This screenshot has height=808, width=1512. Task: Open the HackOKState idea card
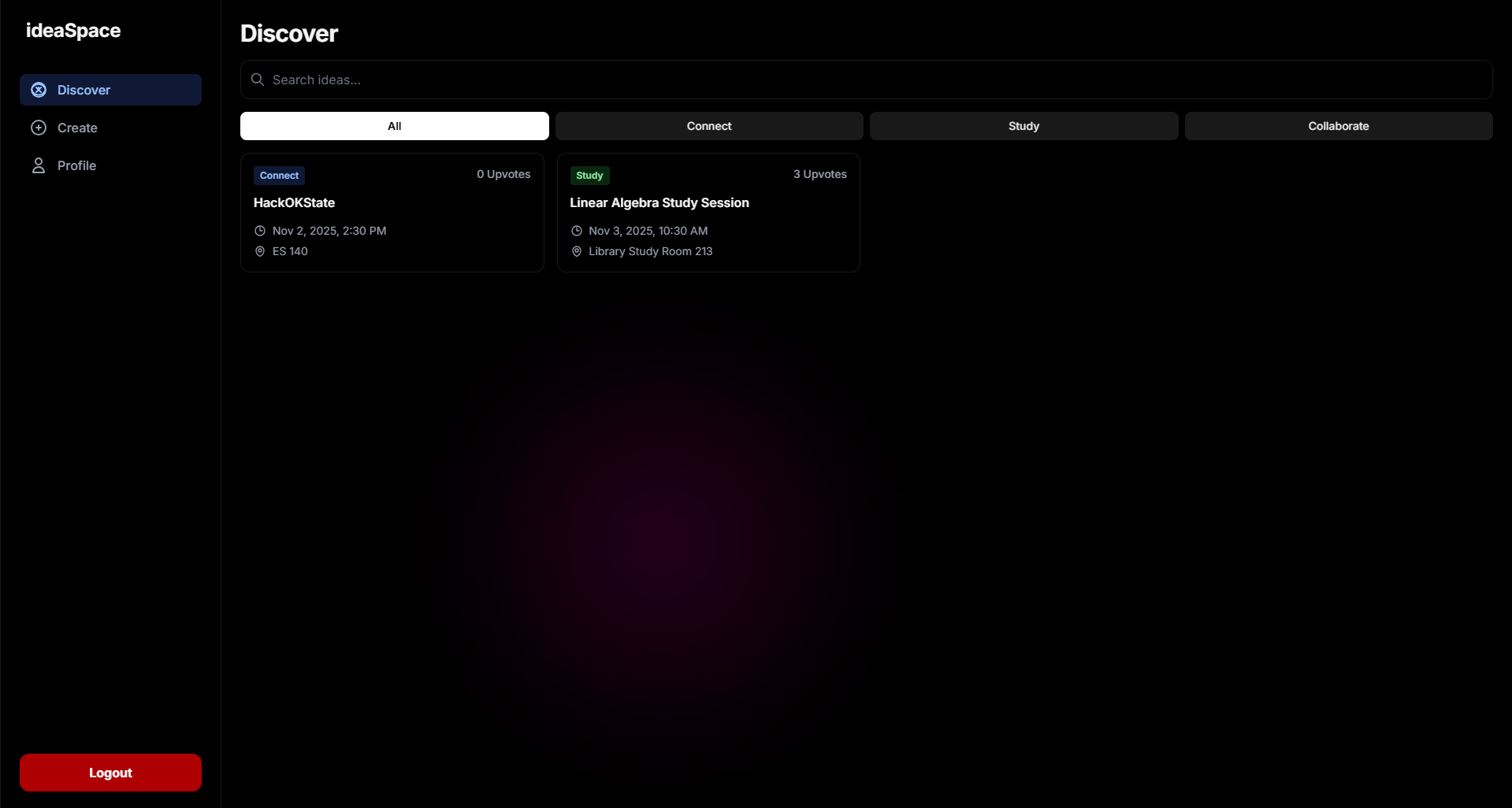coord(392,213)
